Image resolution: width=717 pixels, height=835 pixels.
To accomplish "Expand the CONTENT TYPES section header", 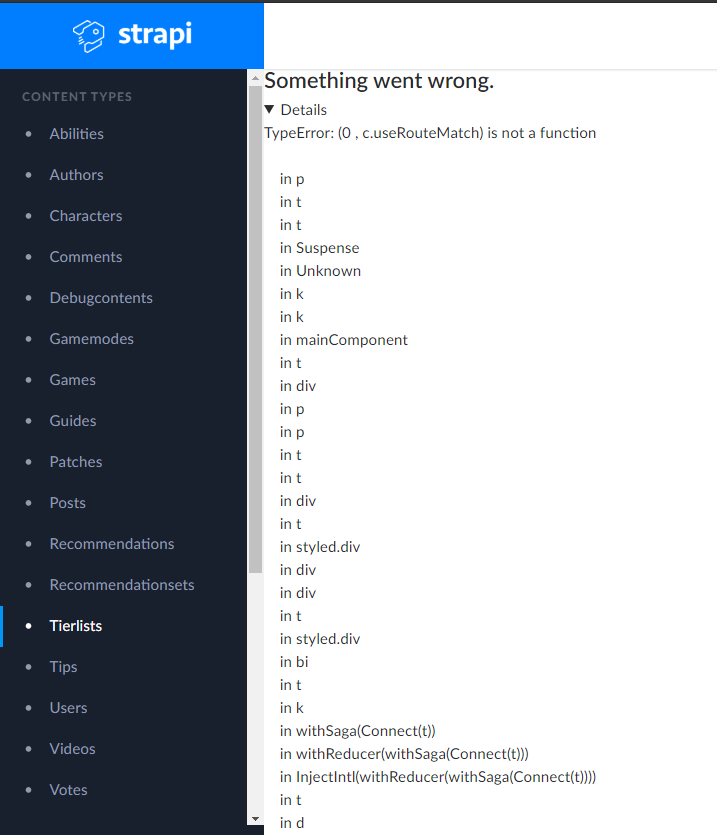I will (x=76, y=96).
